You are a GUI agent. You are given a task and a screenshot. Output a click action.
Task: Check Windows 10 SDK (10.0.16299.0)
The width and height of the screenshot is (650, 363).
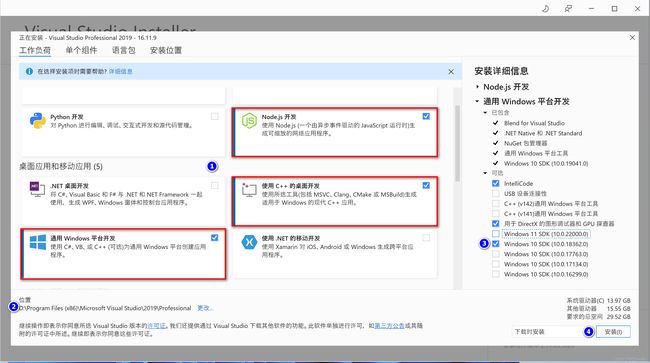tap(496, 274)
